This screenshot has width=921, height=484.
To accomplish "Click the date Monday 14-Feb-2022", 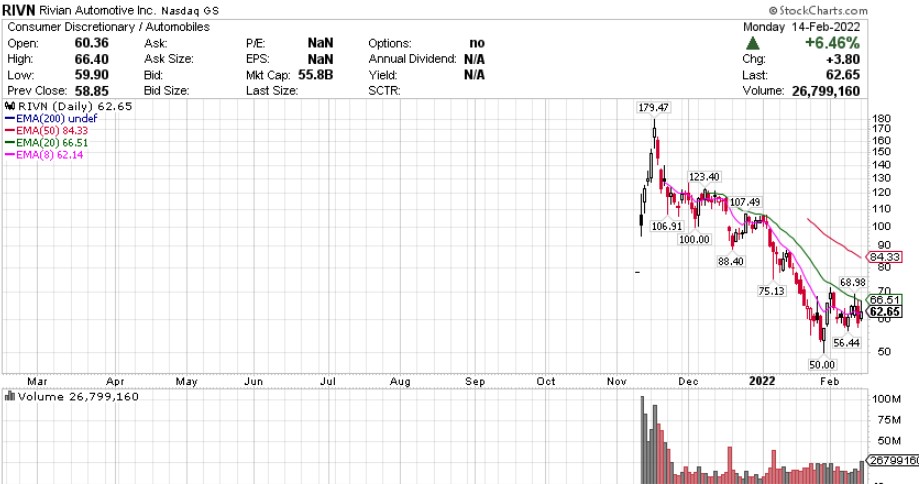I will click(801, 27).
